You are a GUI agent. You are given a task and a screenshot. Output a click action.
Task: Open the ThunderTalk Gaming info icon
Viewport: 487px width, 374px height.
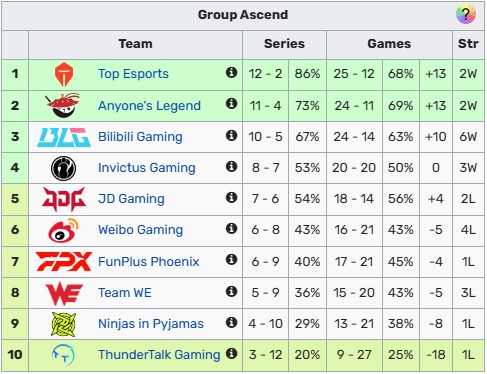pos(231,353)
